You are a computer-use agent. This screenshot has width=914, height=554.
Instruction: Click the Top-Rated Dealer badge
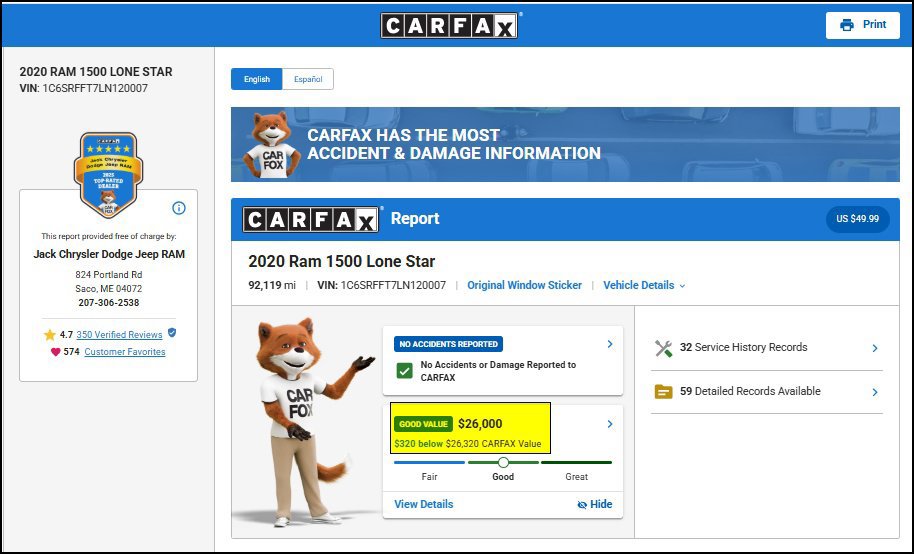(108, 174)
